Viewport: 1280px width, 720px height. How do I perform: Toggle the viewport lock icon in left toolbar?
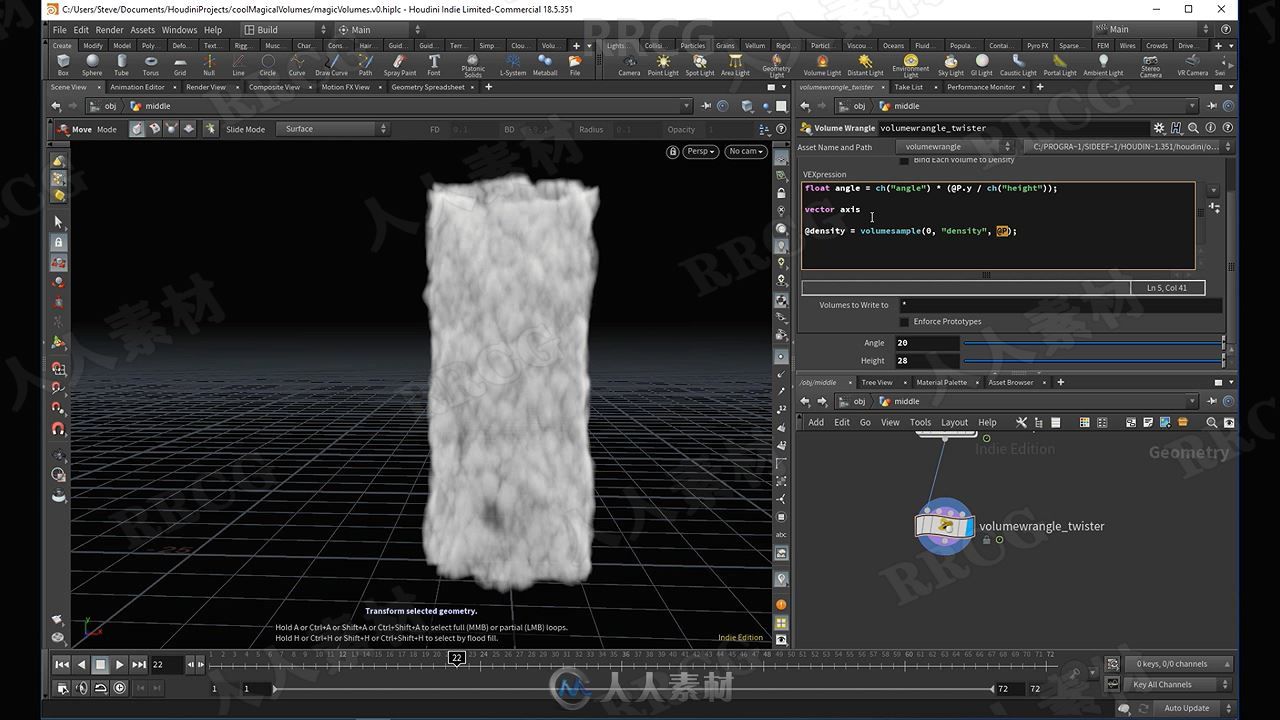click(59, 242)
